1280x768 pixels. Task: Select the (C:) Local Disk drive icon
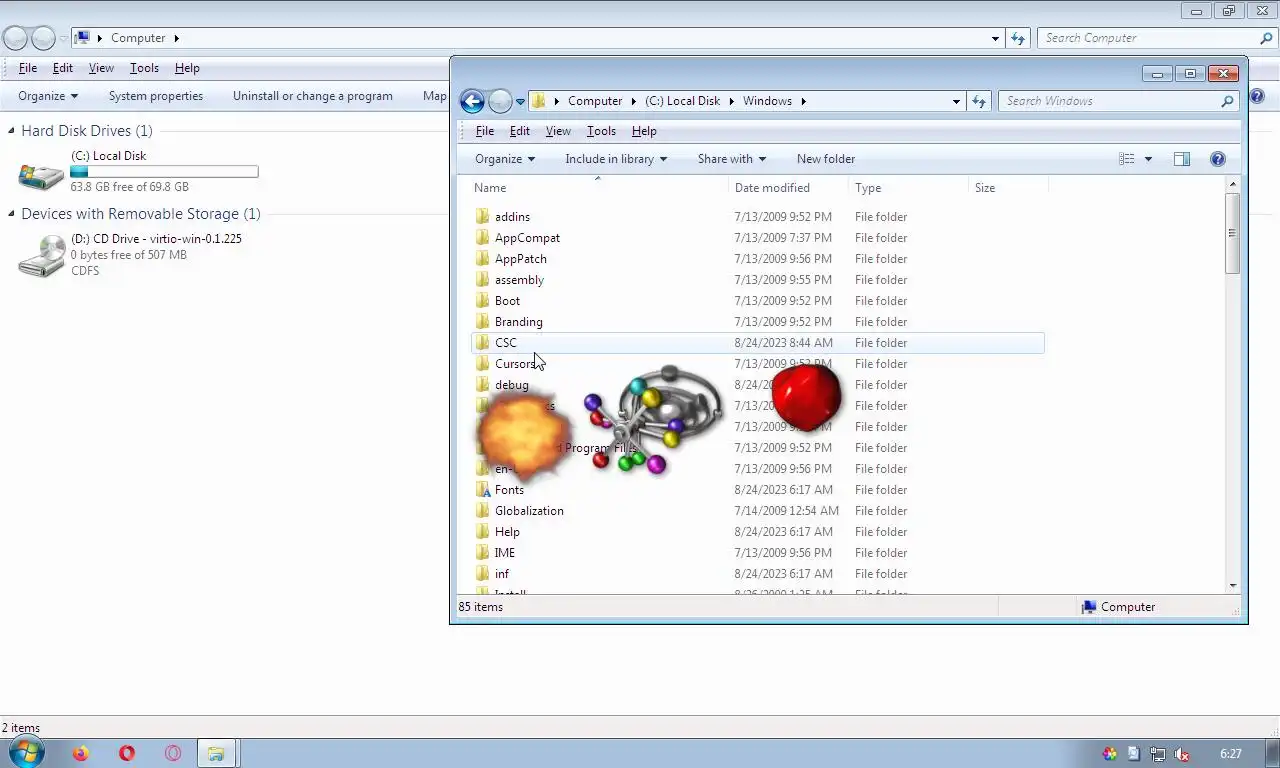tap(41, 176)
